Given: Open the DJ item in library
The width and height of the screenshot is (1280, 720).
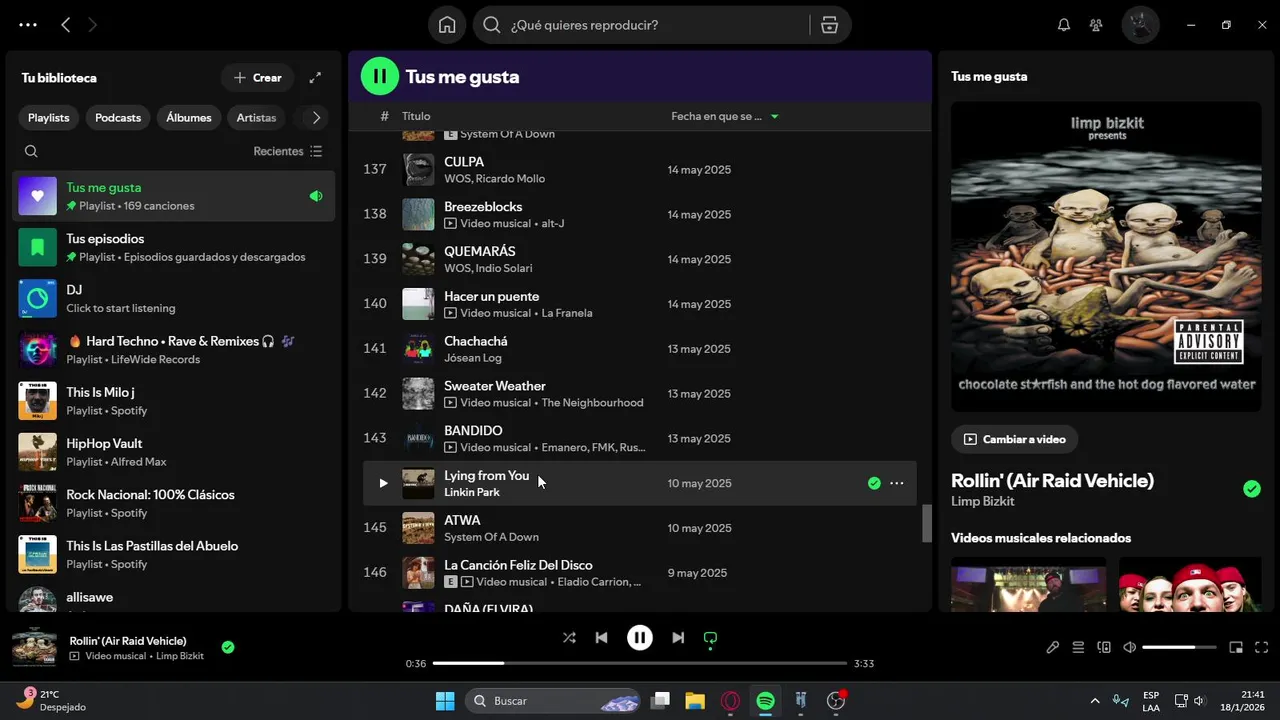Looking at the screenshot, I should point(174,298).
